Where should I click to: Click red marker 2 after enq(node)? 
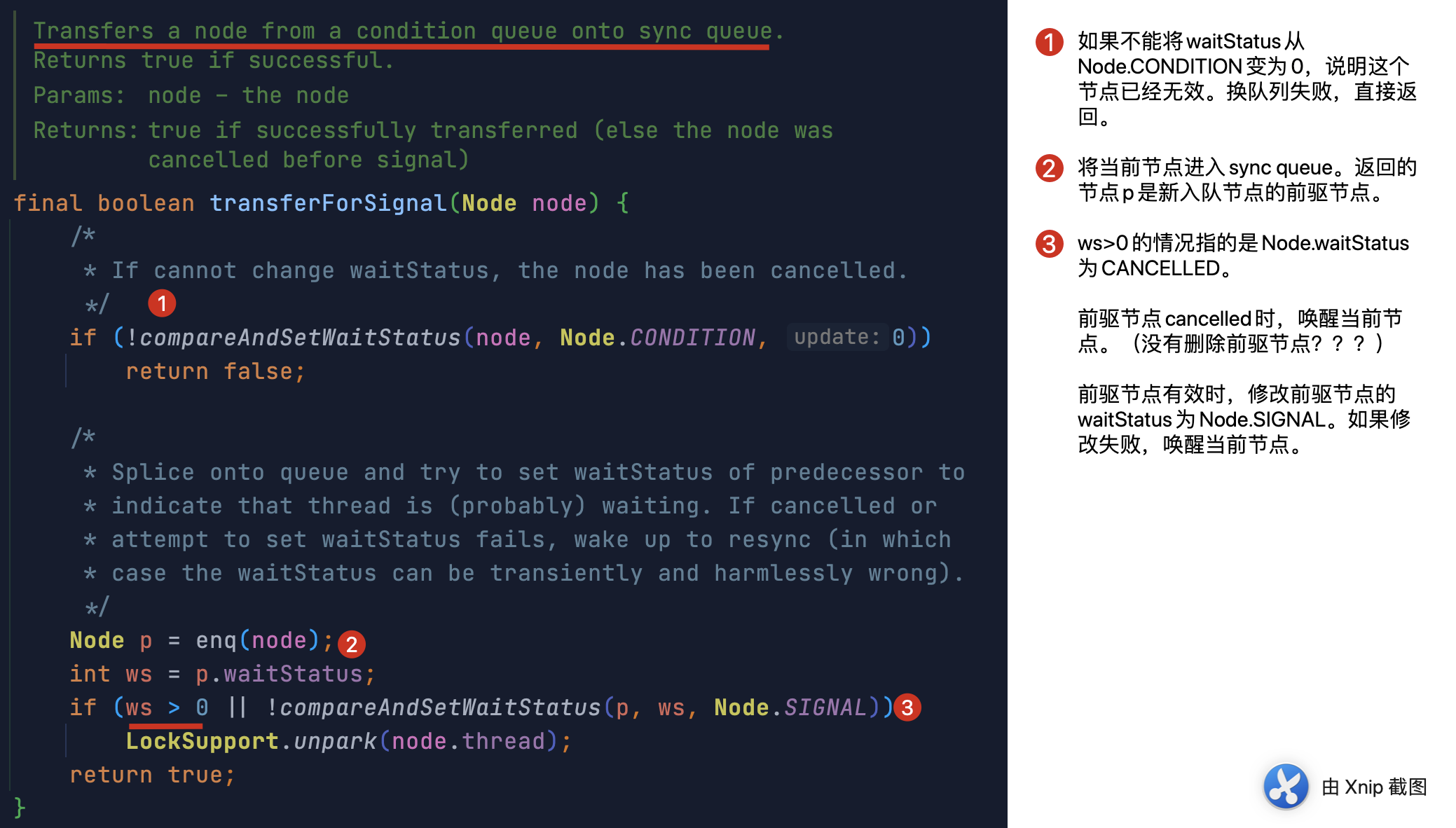(352, 644)
